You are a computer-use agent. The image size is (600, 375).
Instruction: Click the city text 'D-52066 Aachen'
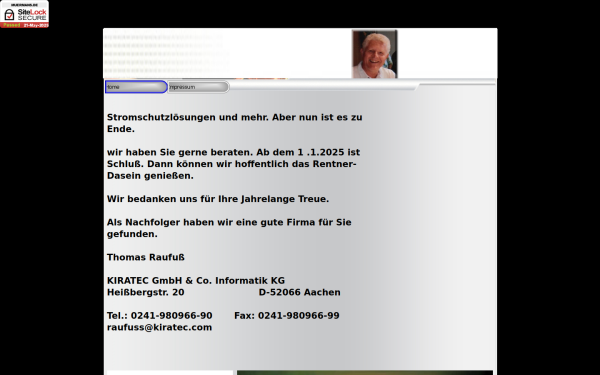pos(299,292)
